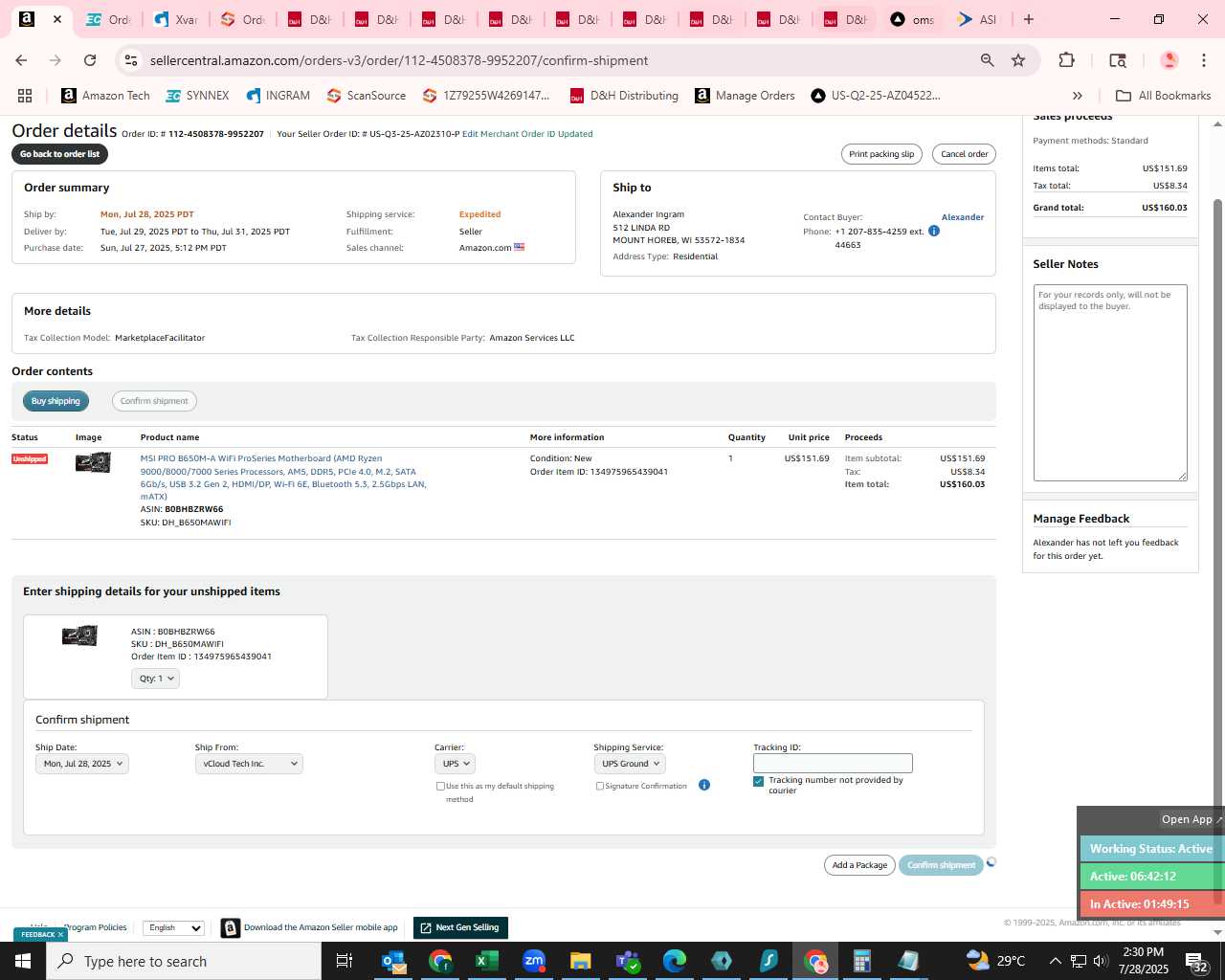The image size is (1225, 980).
Task: Click 'Go back to order list' button
Action: 59,154
